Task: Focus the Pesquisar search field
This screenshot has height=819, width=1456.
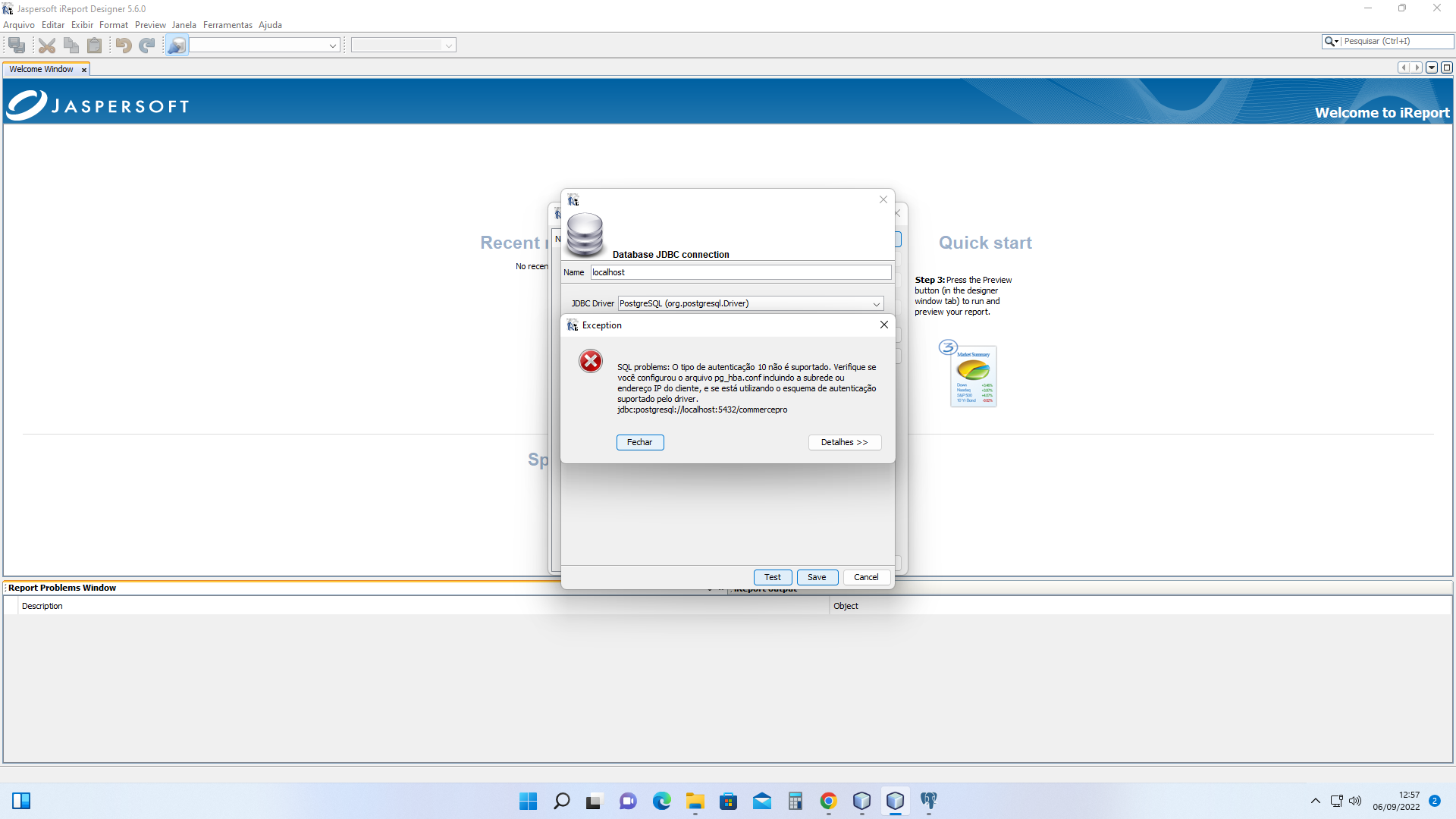Action: coord(1397,42)
